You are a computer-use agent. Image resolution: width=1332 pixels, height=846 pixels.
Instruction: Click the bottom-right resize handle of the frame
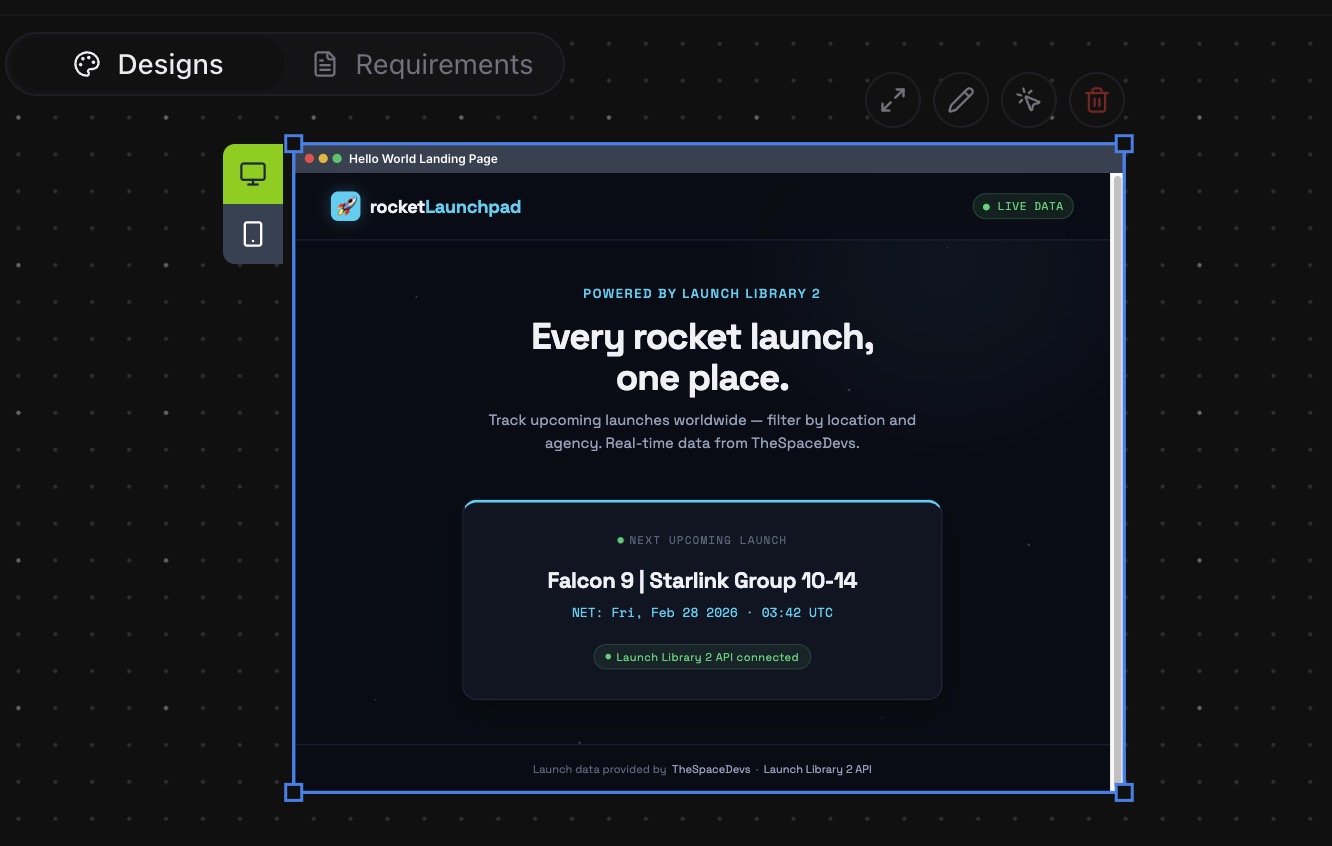click(x=1124, y=792)
